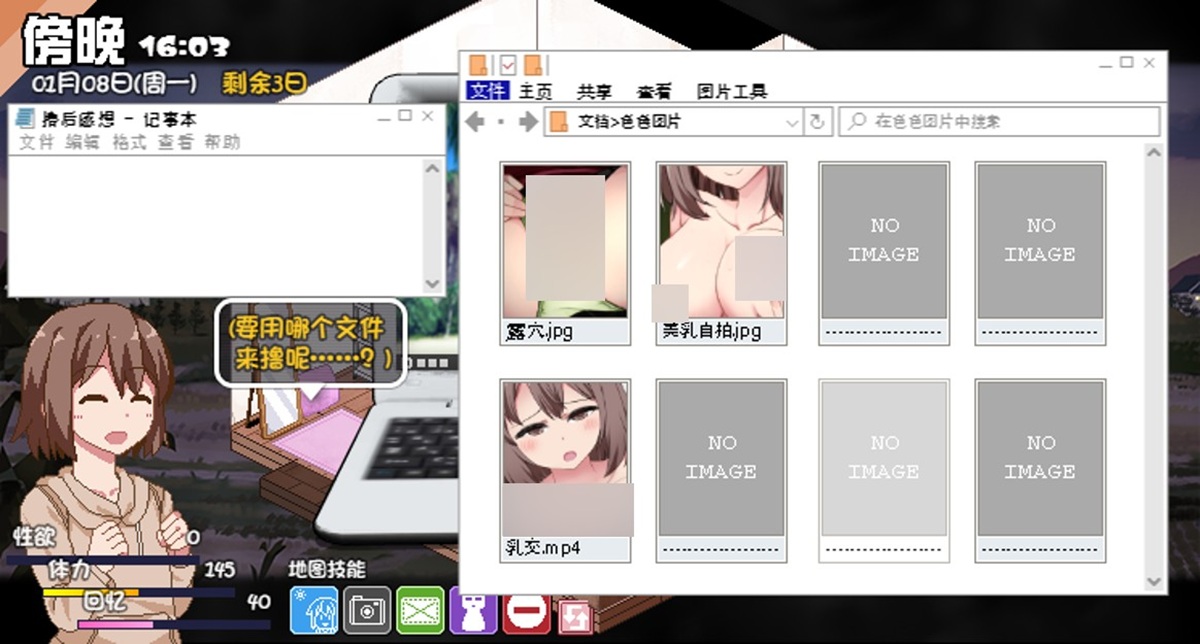Expand the address bar history dropdown
1200x644 pixels.
[792, 122]
